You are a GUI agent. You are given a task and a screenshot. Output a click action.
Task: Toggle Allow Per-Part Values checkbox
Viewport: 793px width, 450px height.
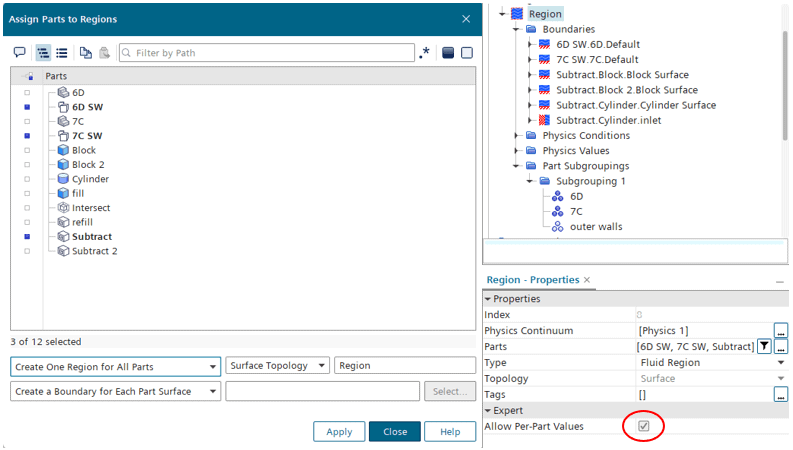coord(643,426)
